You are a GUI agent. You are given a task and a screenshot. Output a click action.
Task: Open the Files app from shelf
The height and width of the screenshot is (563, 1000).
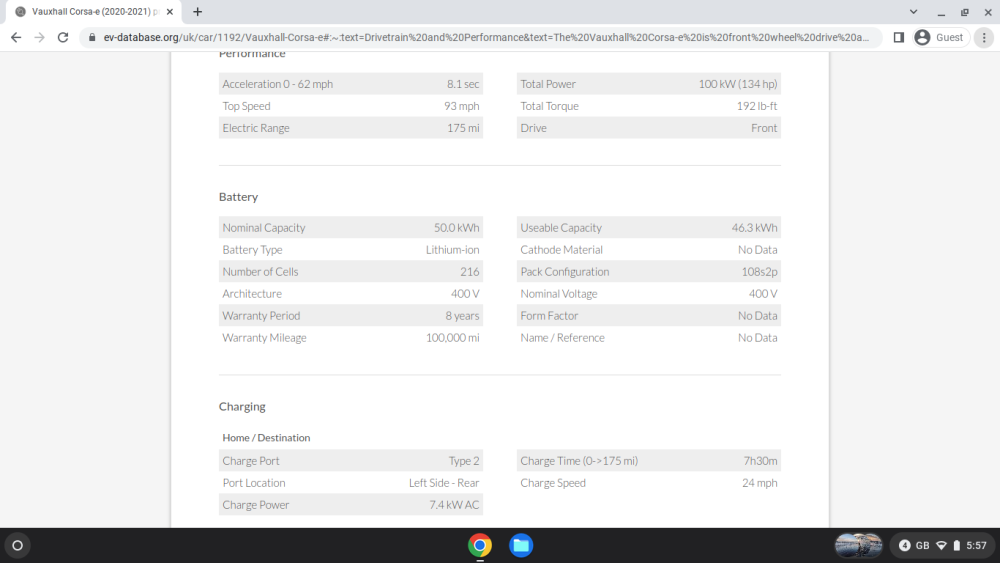click(x=521, y=545)
